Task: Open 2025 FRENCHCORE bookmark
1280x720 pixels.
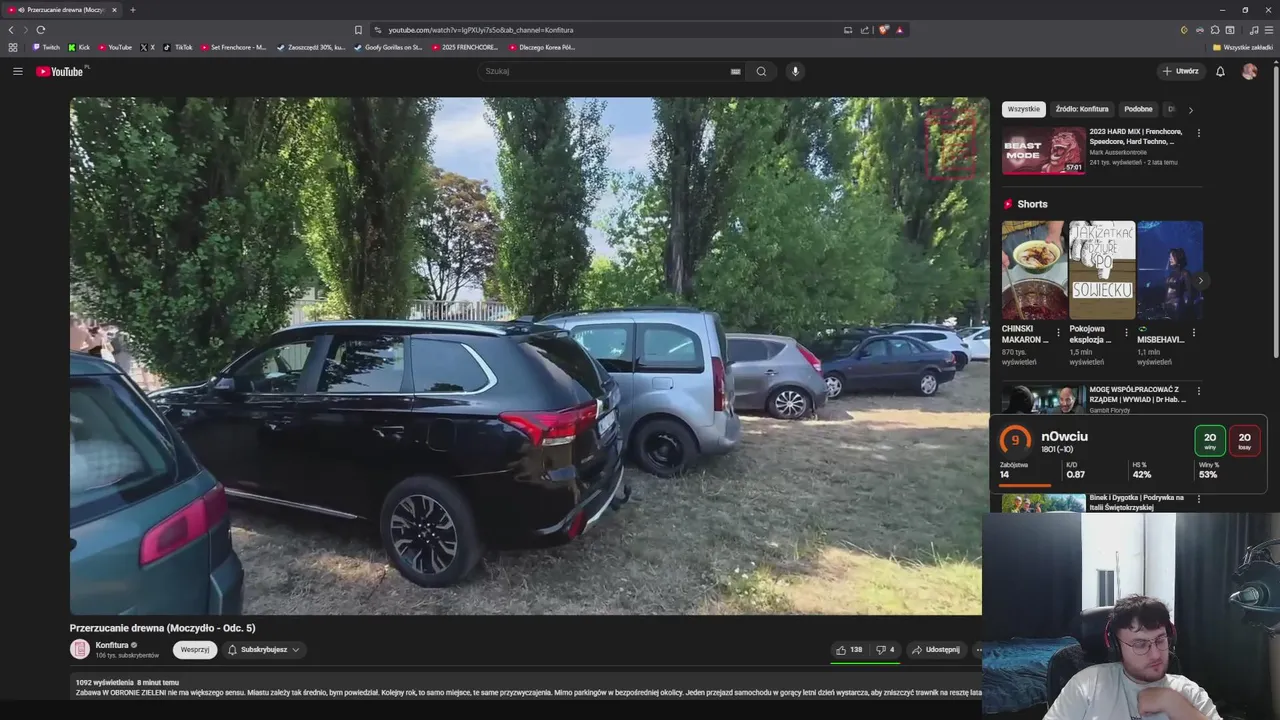Action: [x=465, y=47]
